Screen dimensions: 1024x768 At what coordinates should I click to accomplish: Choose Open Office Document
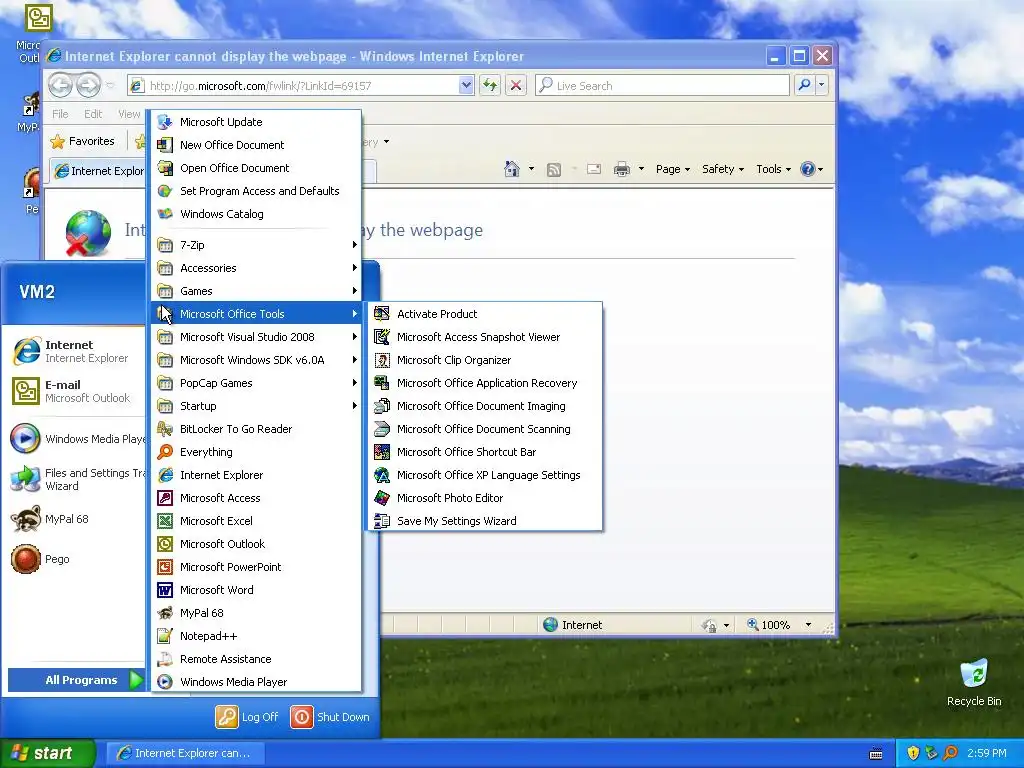256,168
